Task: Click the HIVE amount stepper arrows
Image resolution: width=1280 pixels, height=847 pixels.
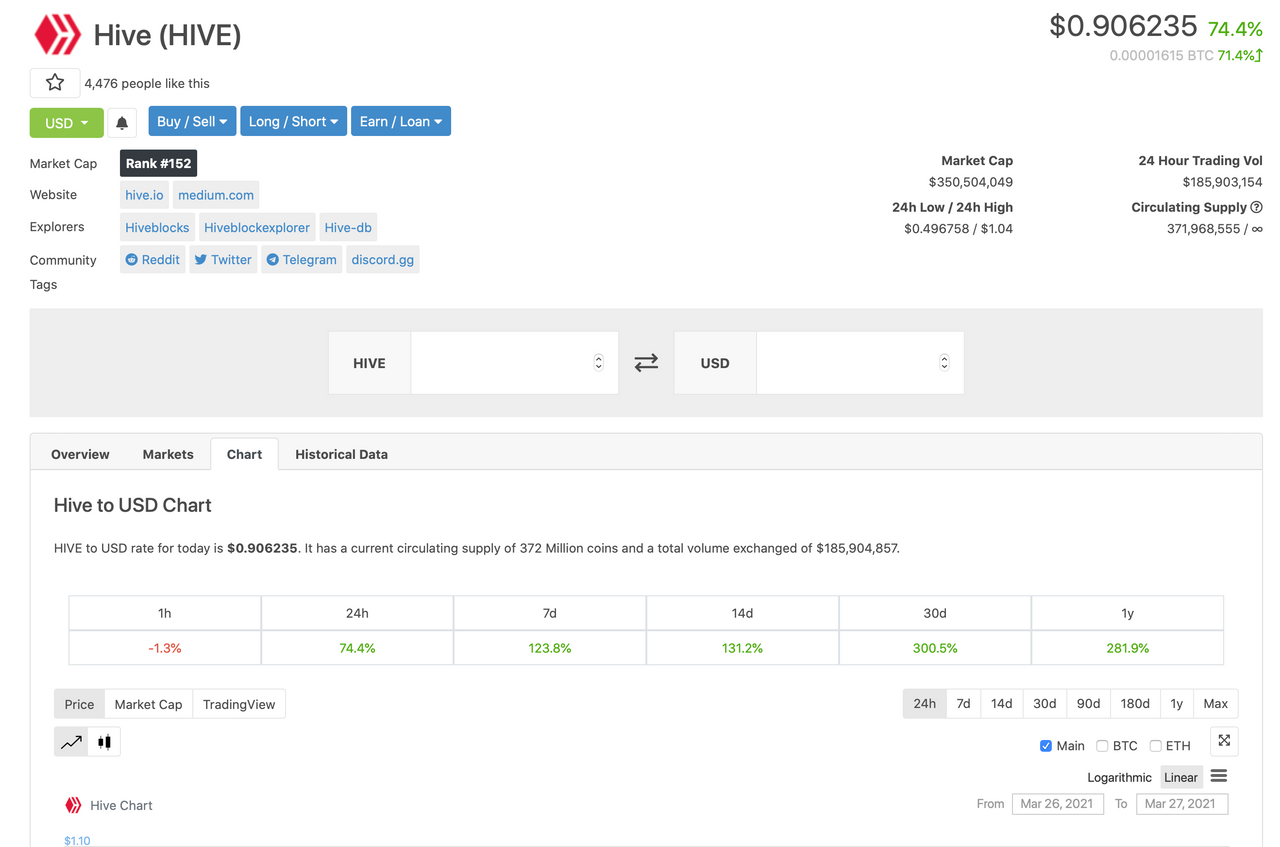Action: pos(599,362)
